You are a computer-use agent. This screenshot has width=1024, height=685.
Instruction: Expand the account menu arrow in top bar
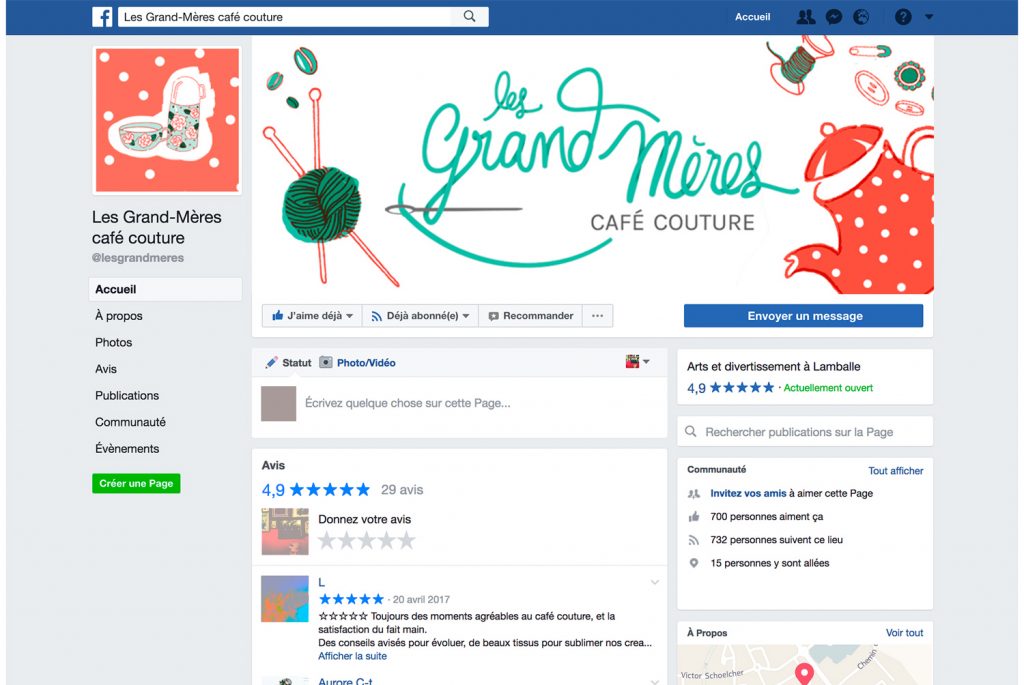pyautogui.click(x=929, y=17)
